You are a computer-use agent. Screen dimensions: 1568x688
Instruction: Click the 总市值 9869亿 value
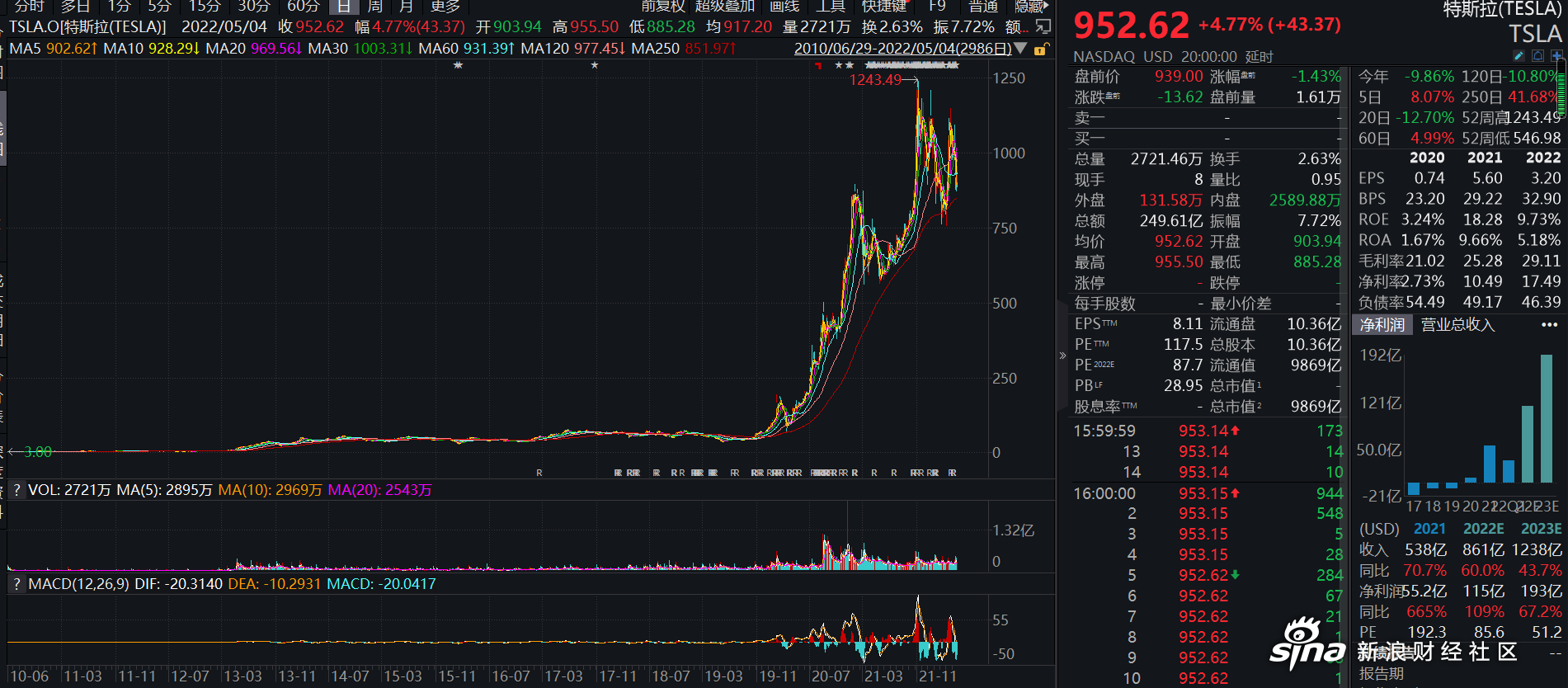(x=1316, y=407)
